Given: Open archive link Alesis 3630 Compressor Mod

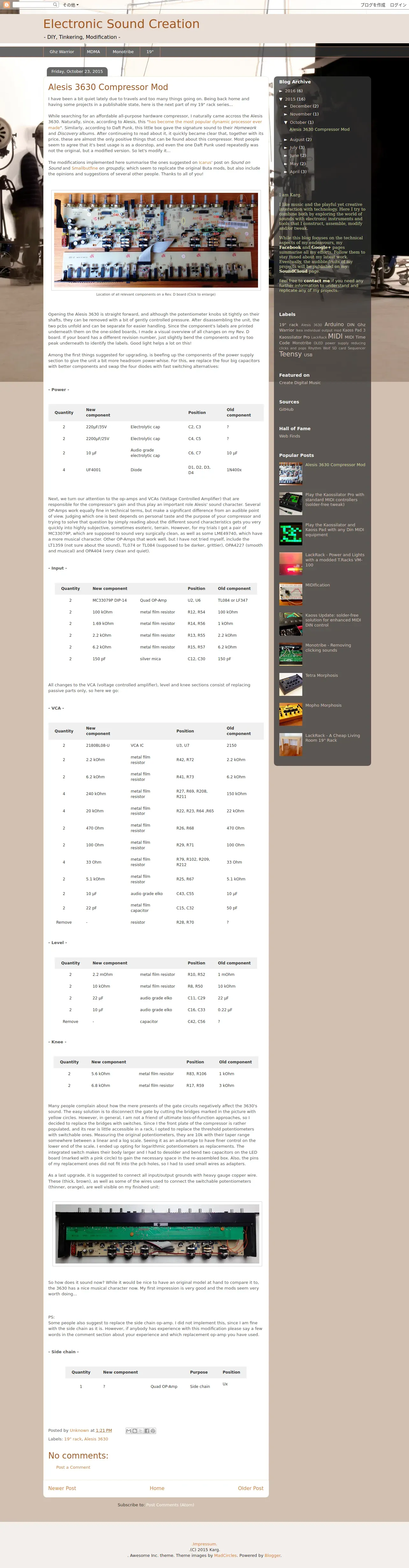Looking at the screenshot, I should pos(319,129).
